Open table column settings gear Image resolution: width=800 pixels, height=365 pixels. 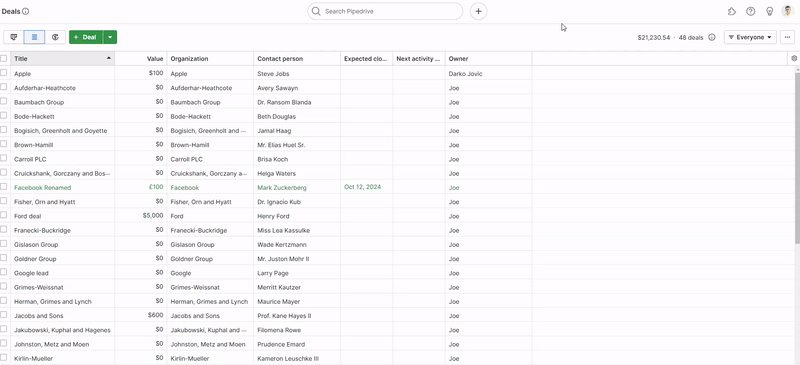[x=794, y=59]
